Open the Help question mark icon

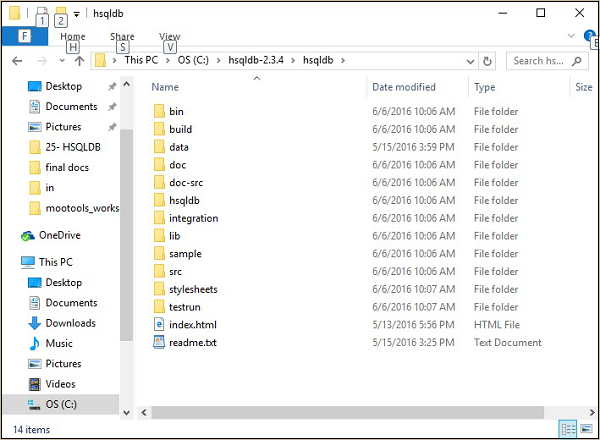pos(589,36)
